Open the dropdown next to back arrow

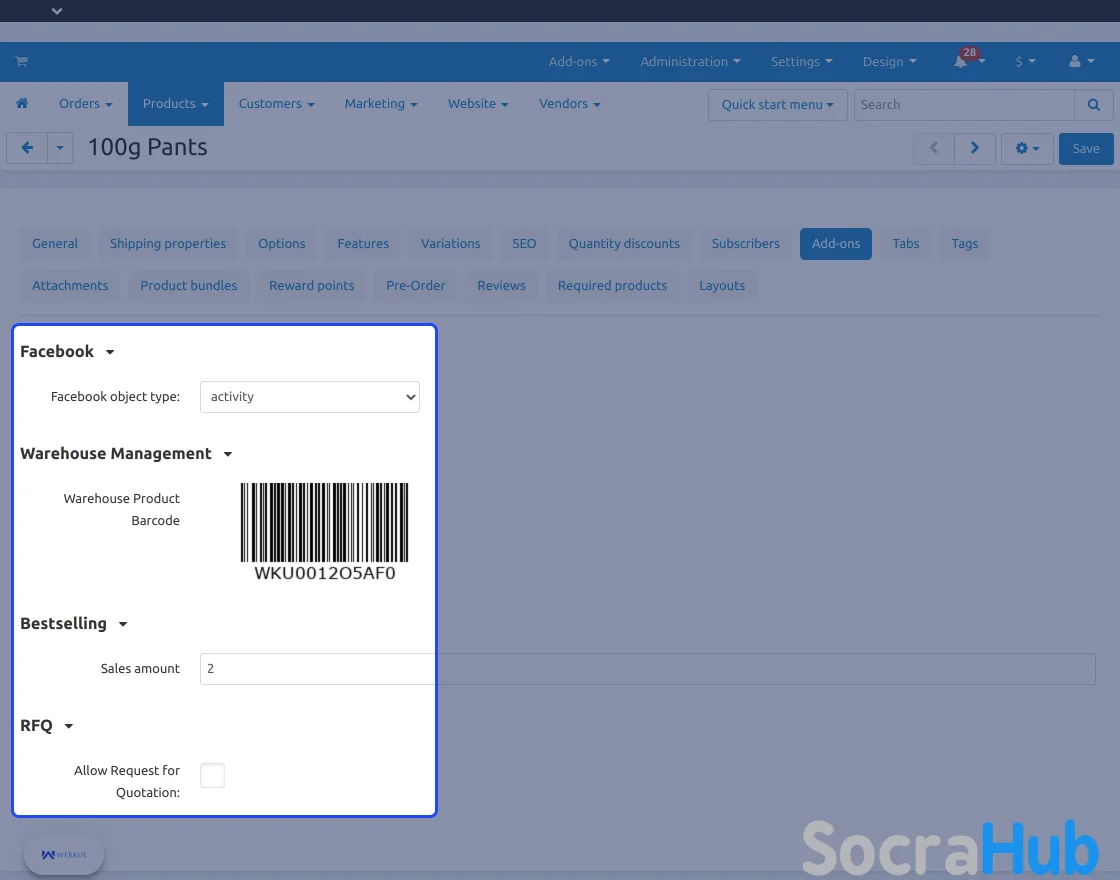coord(60,148)
